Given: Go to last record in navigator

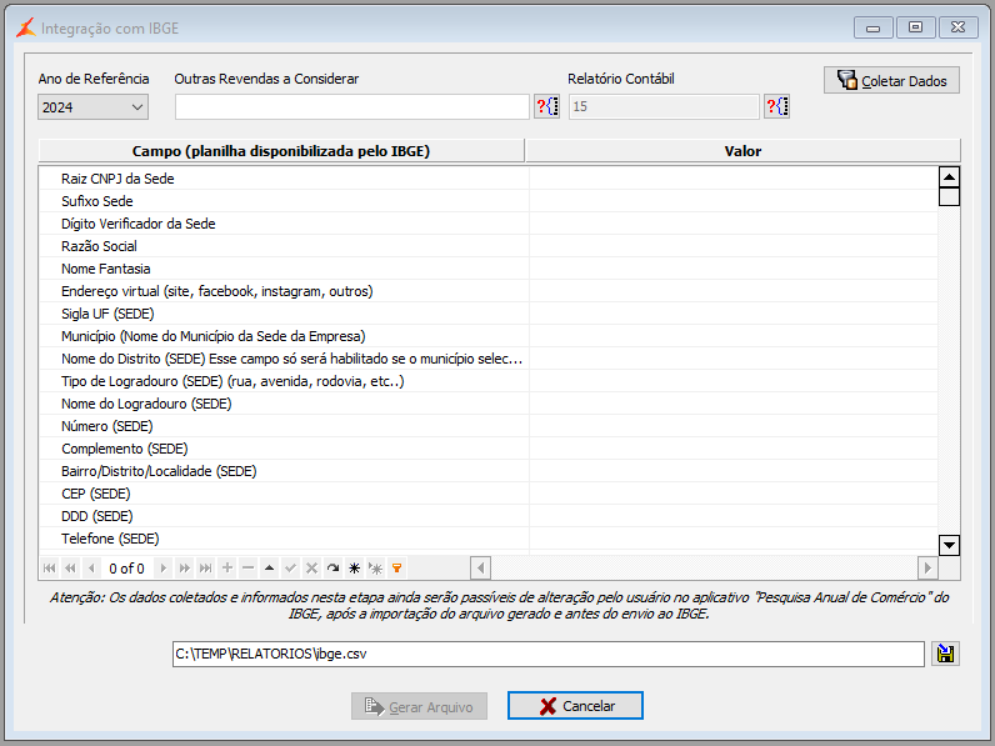Looking at the screenshot, I should [205, 568].
